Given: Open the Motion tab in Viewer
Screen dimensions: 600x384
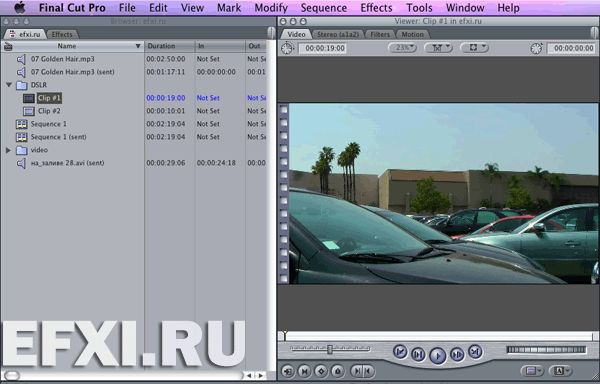Looking at the screenshot, I should pyautogui.click(x=412, y=34).
